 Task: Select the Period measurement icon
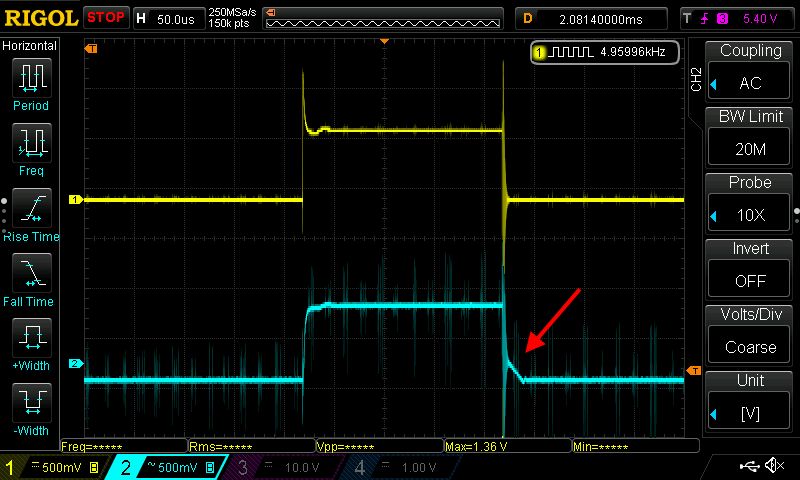tap(32, 78)
